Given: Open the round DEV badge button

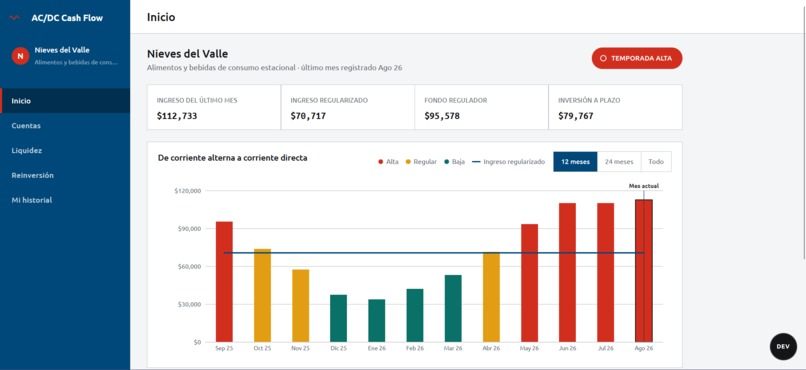Looking at the screenshot, I should (783, 346).
